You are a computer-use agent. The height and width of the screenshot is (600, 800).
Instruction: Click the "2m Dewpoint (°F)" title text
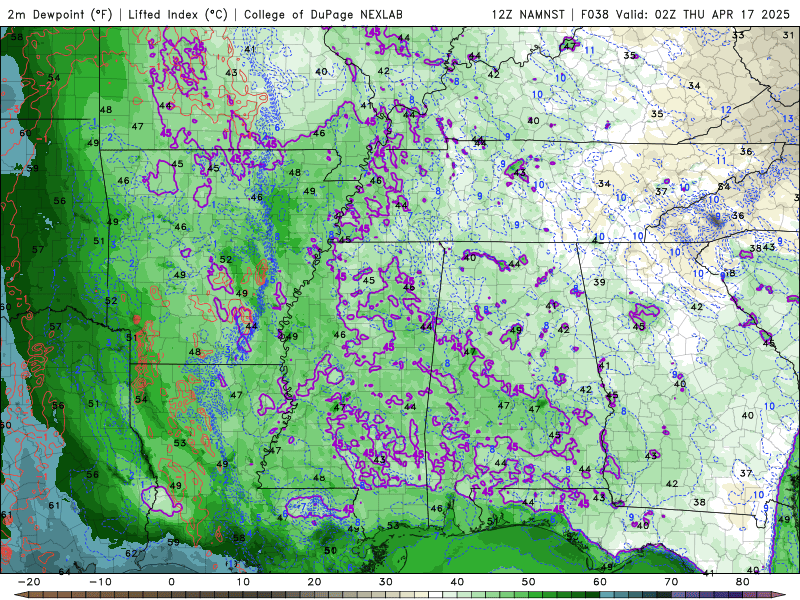(x=60, y=14)
